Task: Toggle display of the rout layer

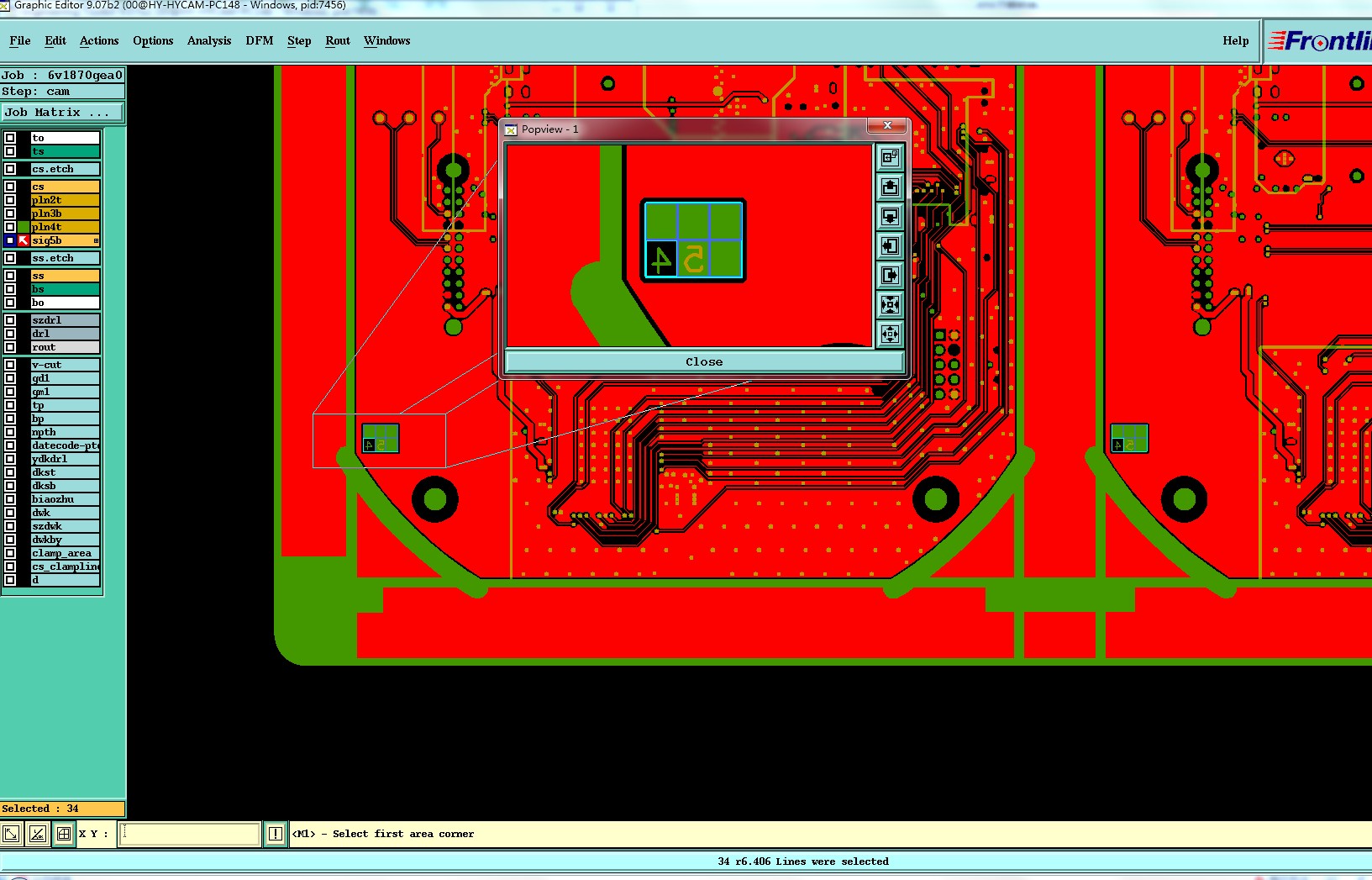Action: (x=10, y=347)
